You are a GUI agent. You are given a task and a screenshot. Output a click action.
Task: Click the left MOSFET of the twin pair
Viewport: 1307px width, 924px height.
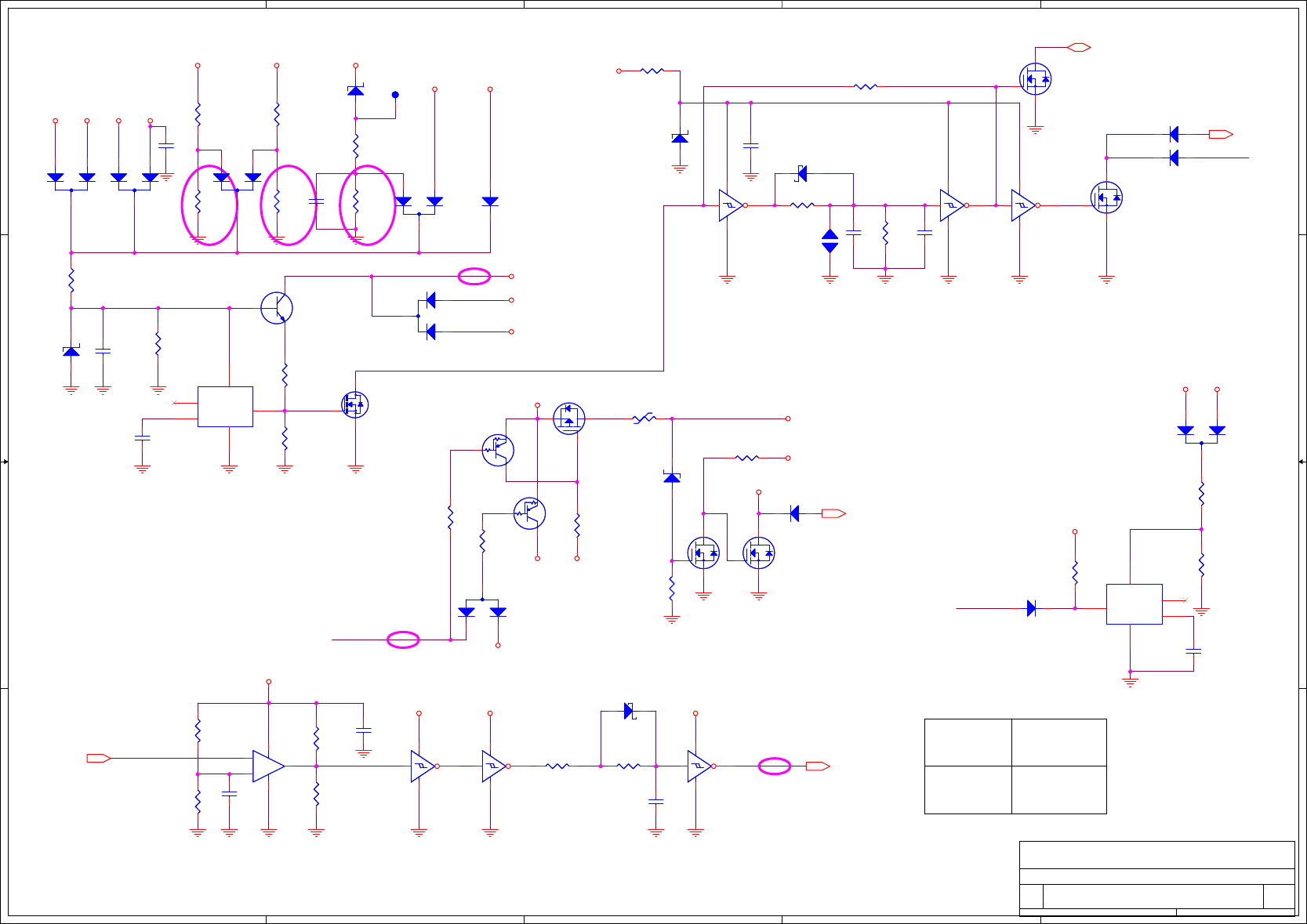[703, 553]
